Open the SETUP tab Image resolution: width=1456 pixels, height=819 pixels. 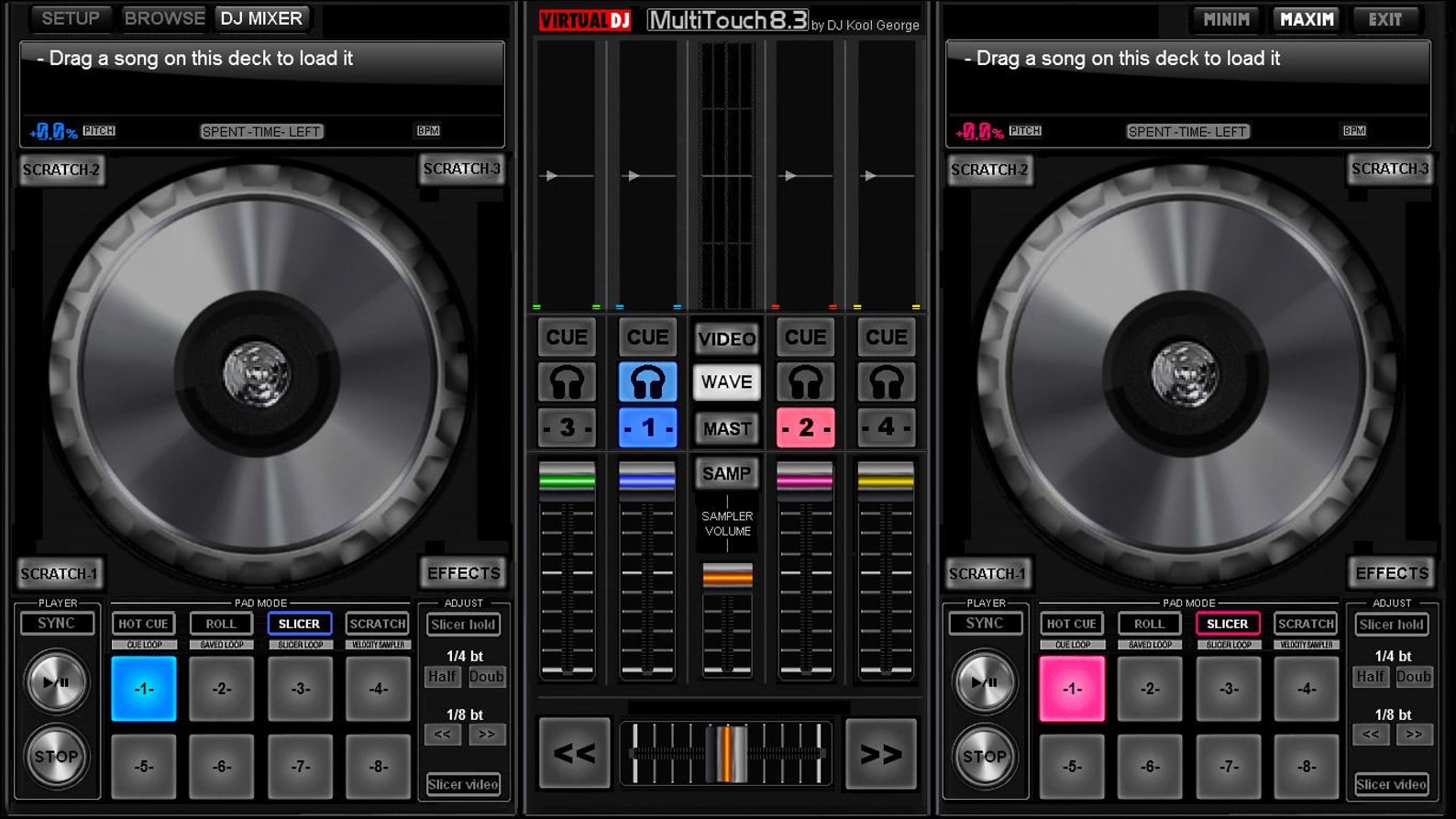tap(70, 18)
